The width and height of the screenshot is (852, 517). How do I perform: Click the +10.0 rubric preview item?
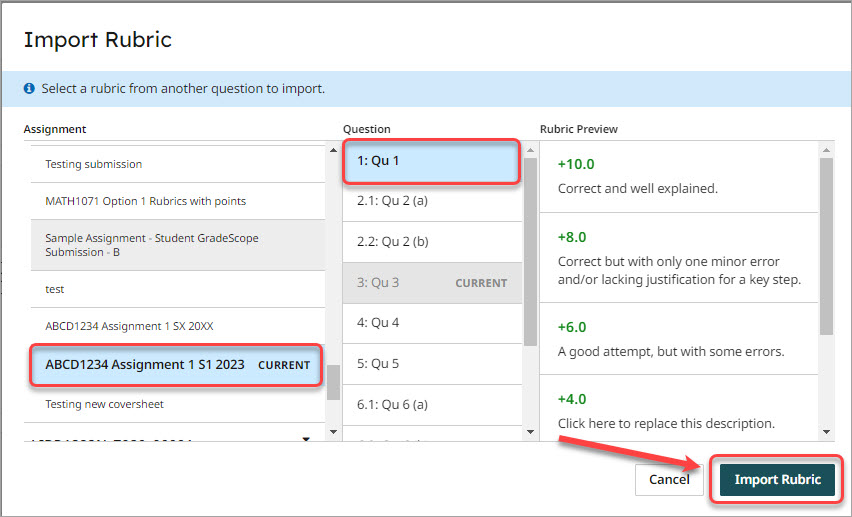[678, 175]
